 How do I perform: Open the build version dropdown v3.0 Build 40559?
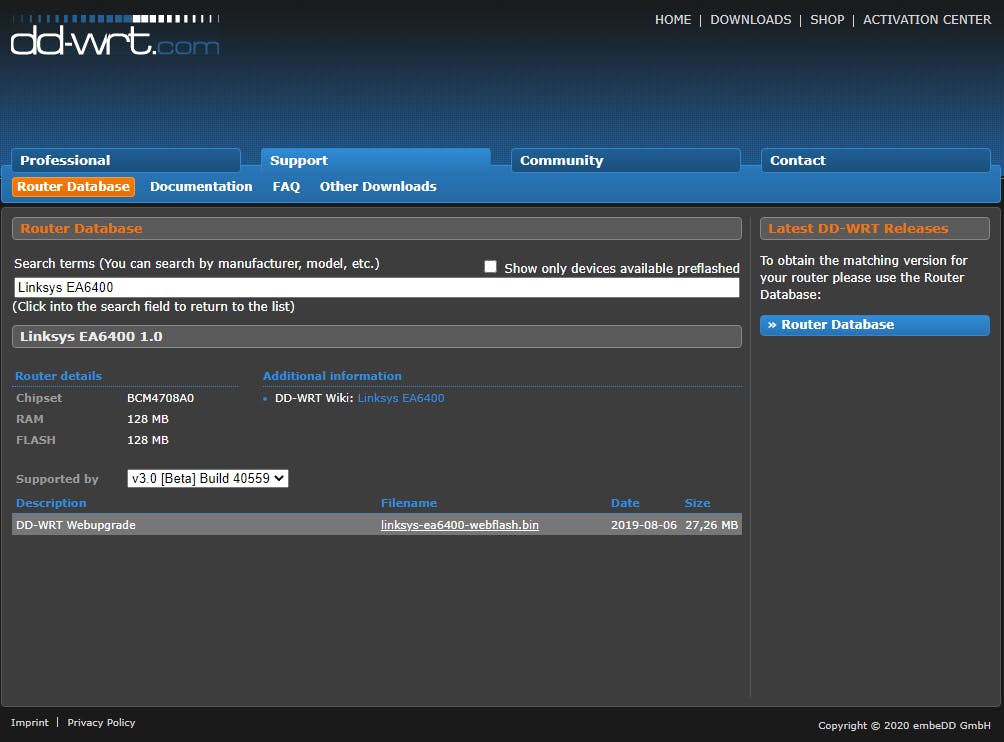207,478
